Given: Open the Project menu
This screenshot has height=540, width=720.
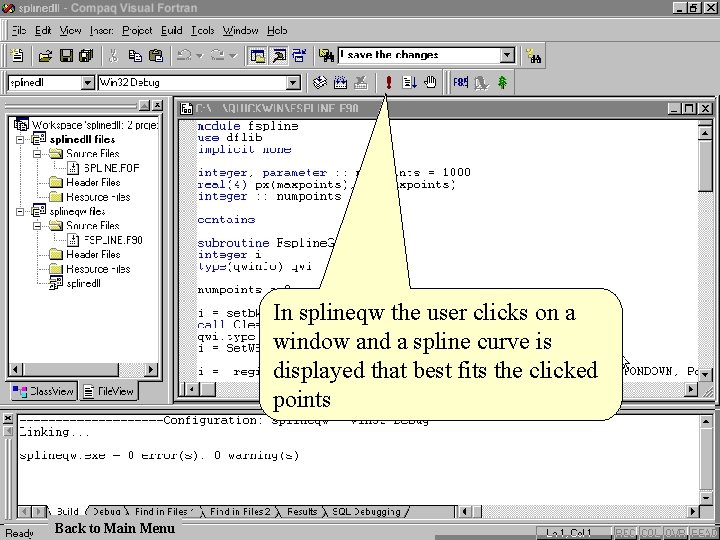Looking at the screenshot, I should (137, 31).
